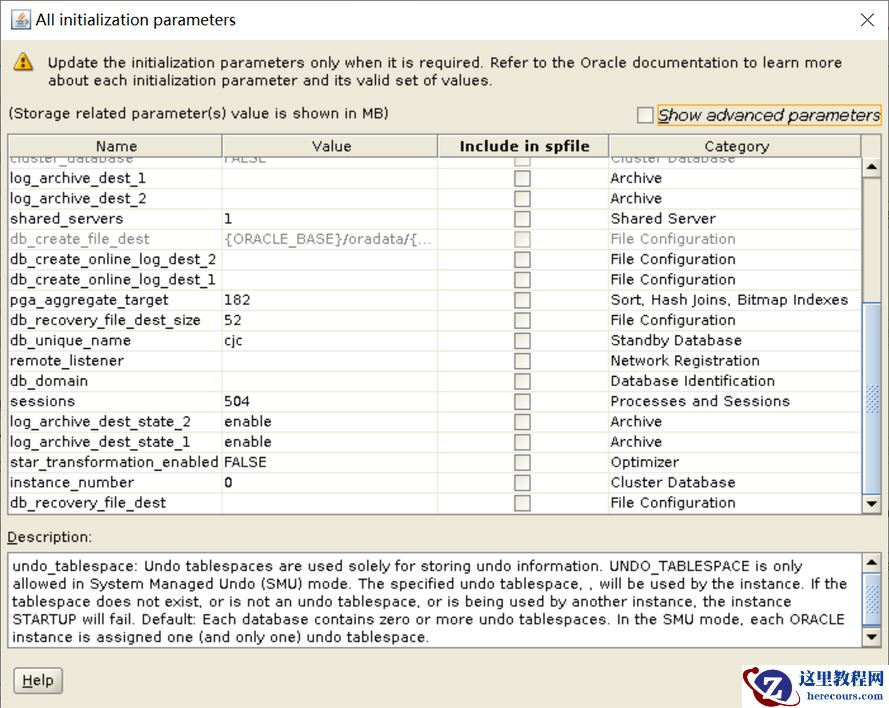Sort by the Name column header
889x708 pixels.
coord(115,146)
